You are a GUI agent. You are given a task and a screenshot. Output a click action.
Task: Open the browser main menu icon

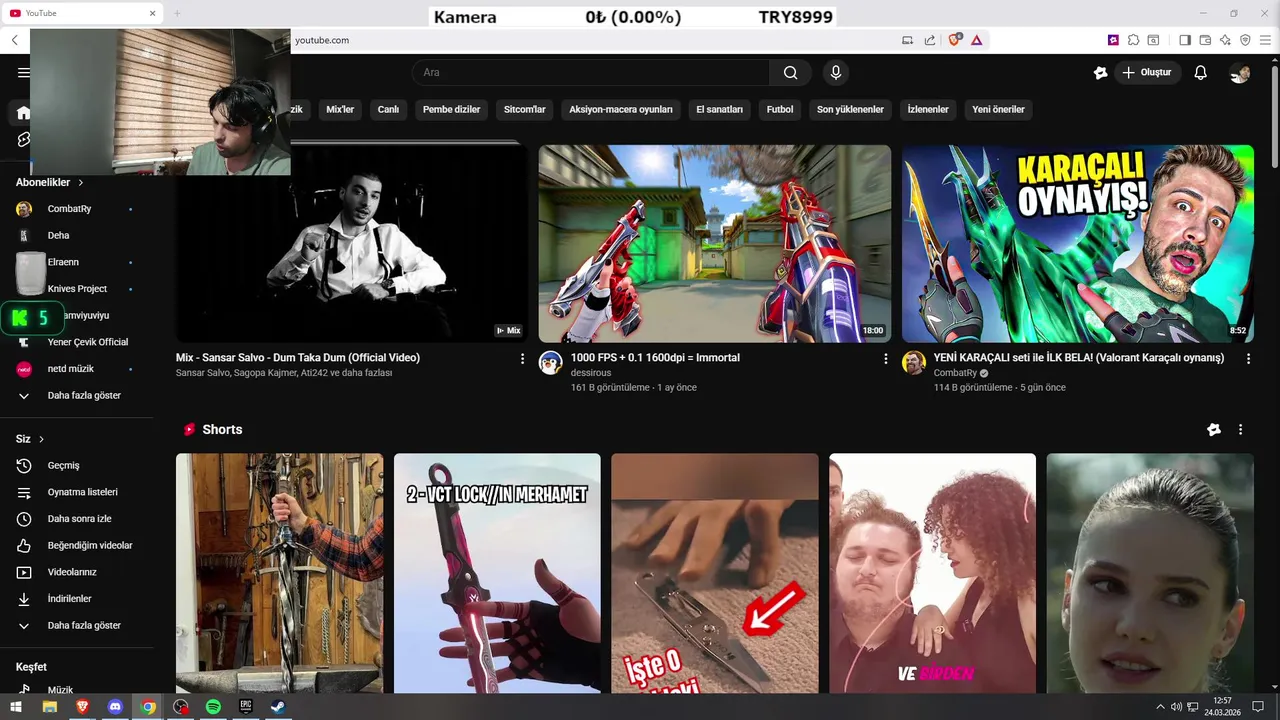point(1265,40)
